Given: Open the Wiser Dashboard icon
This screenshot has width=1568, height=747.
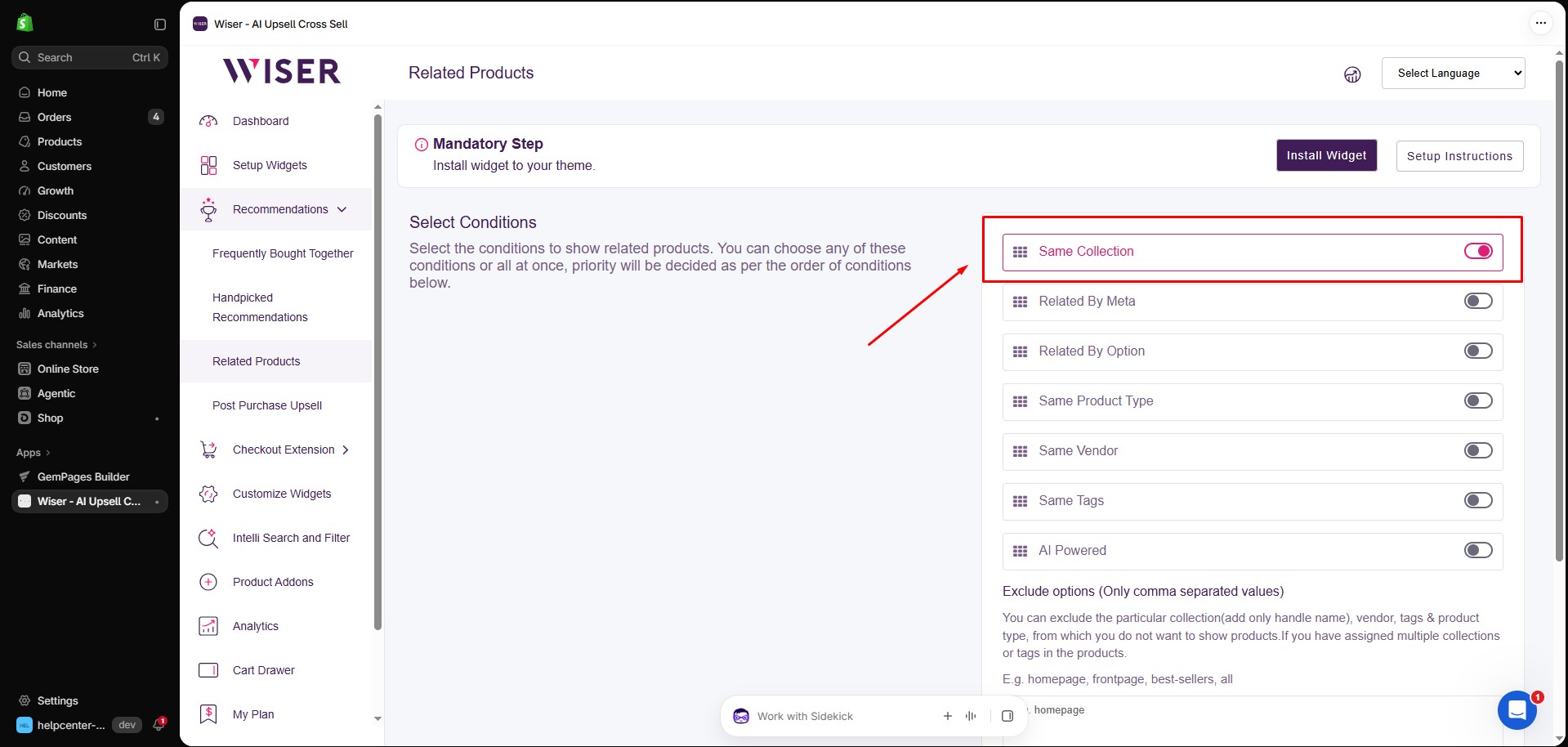Looking at the screenshot, I should coord(208,121).
